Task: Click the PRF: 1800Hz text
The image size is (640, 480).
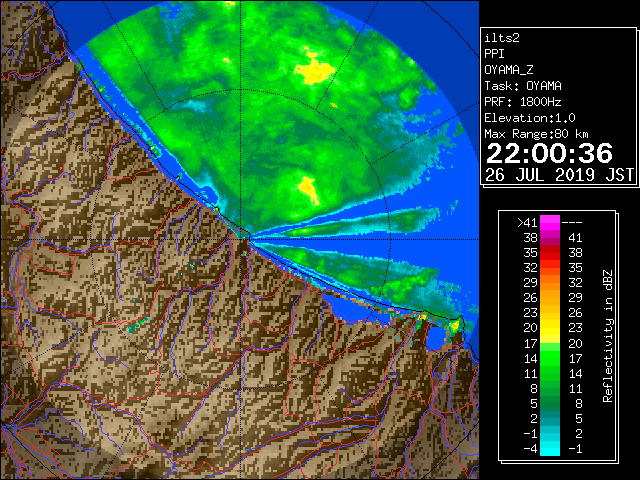Action: 523,102
